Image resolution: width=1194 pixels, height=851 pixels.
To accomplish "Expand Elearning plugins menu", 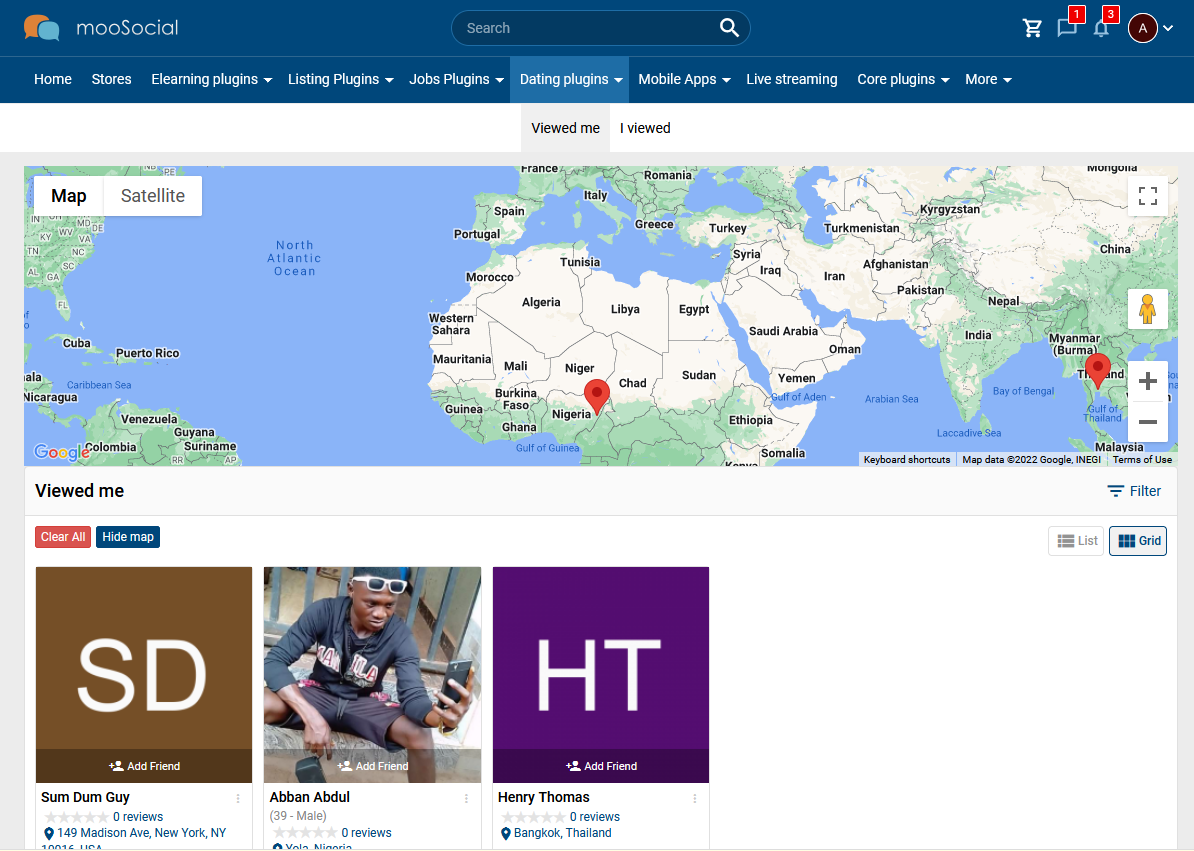I will [x=212, y=79].
